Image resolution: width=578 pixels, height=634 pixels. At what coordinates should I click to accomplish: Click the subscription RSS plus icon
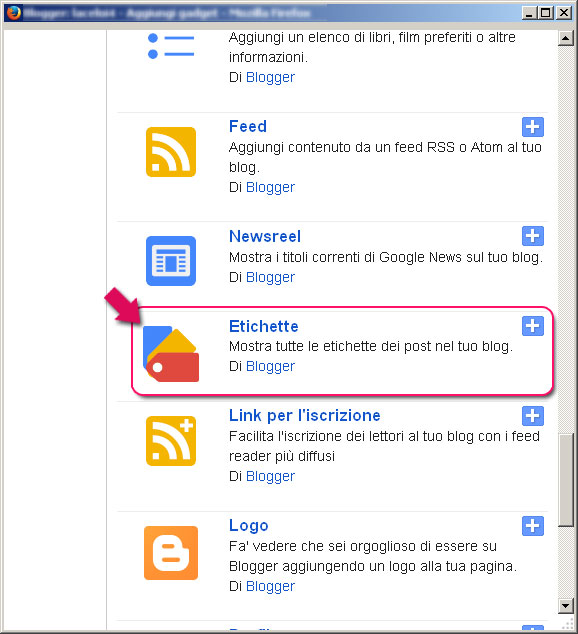point(171,441)
